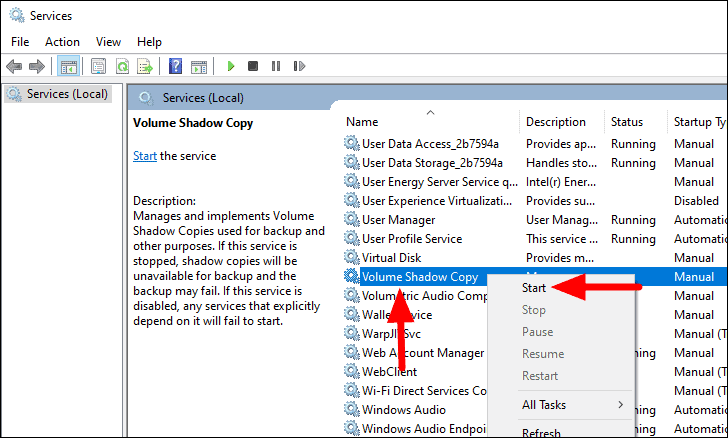Click the Restart Service toolbar button
The height and width of the screenshot is (438, 728).
pos(299,66)
